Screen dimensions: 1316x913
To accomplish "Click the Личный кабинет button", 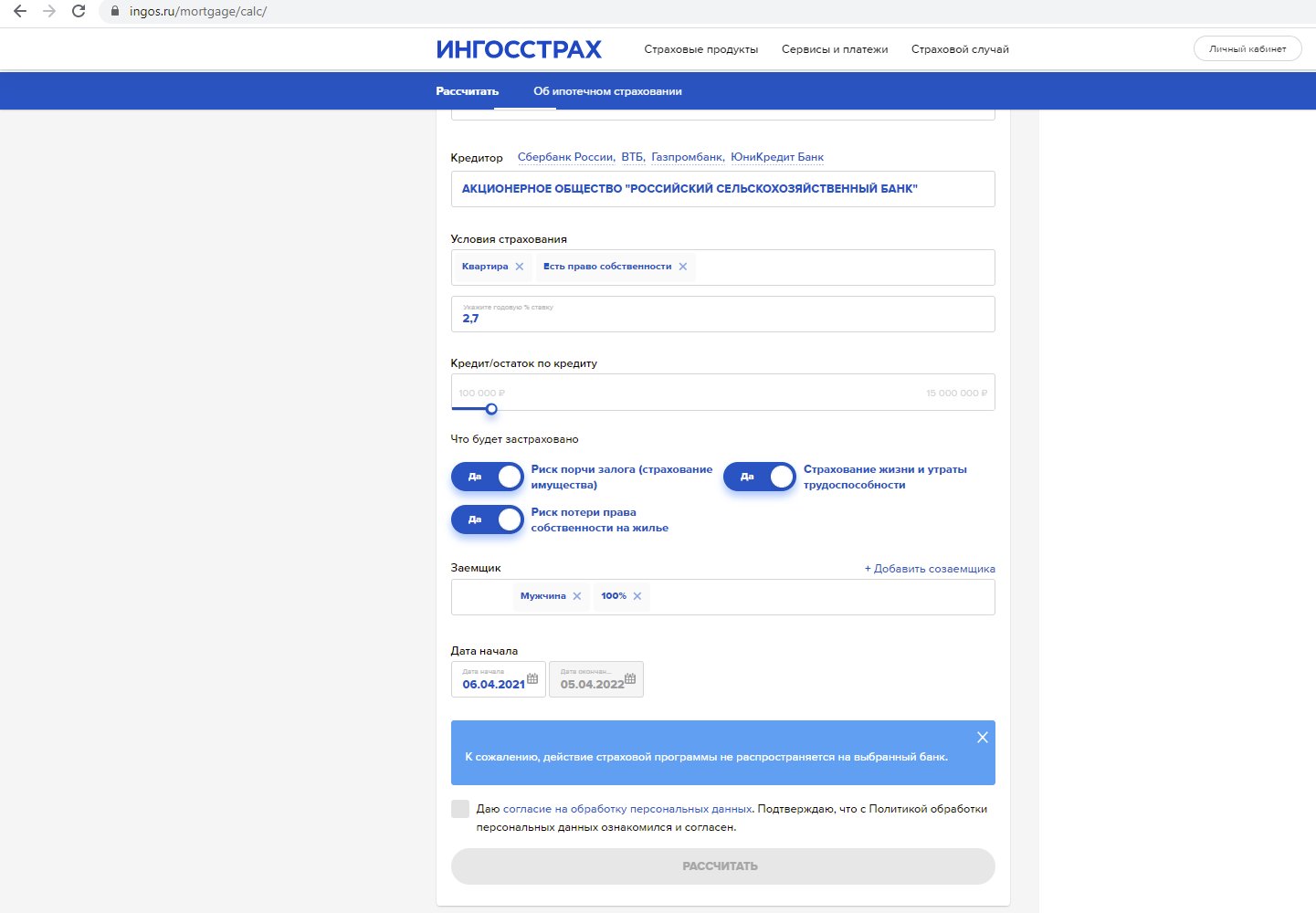I will pyautogui.click(x=1248, y=49).
